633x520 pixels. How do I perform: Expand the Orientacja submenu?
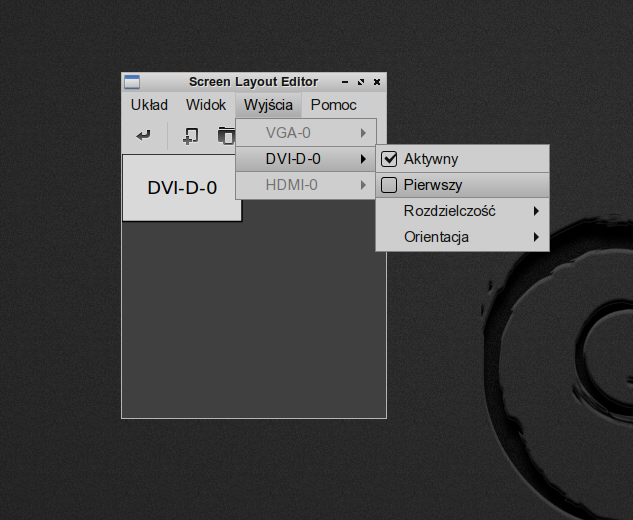[x=463, y=237]
